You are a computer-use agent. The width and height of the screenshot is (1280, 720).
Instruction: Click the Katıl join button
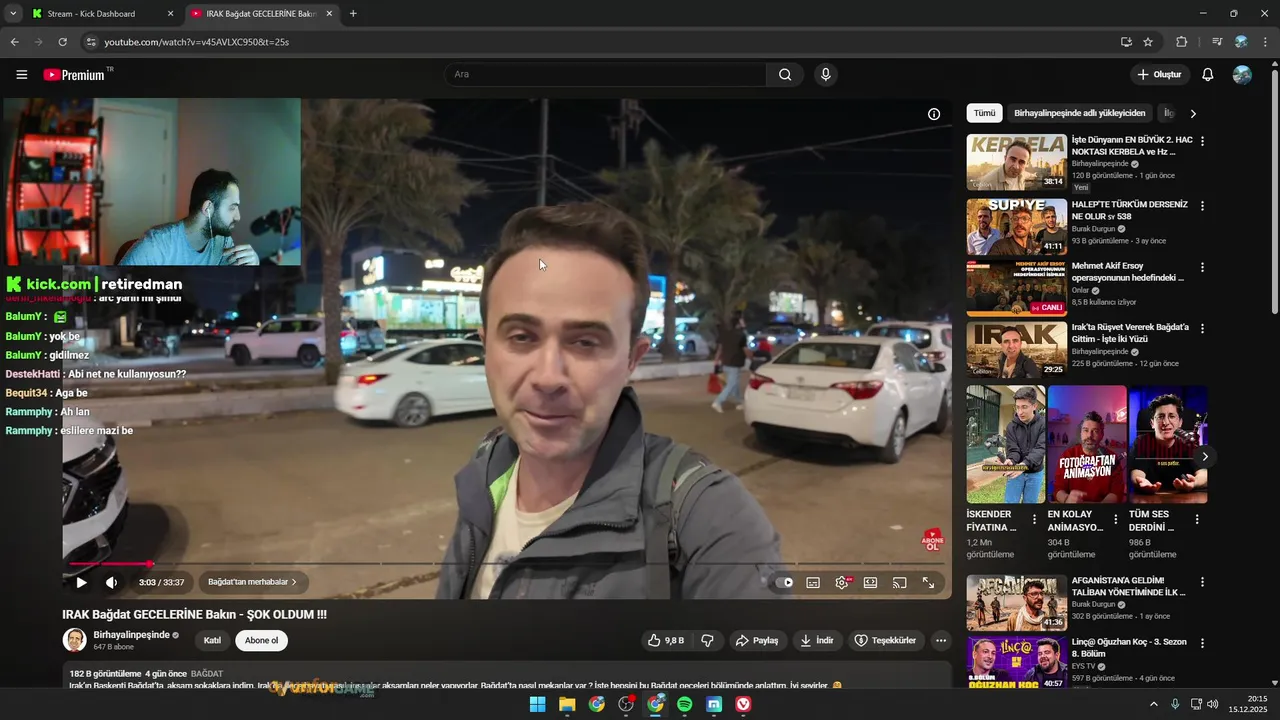coord(212,640)
